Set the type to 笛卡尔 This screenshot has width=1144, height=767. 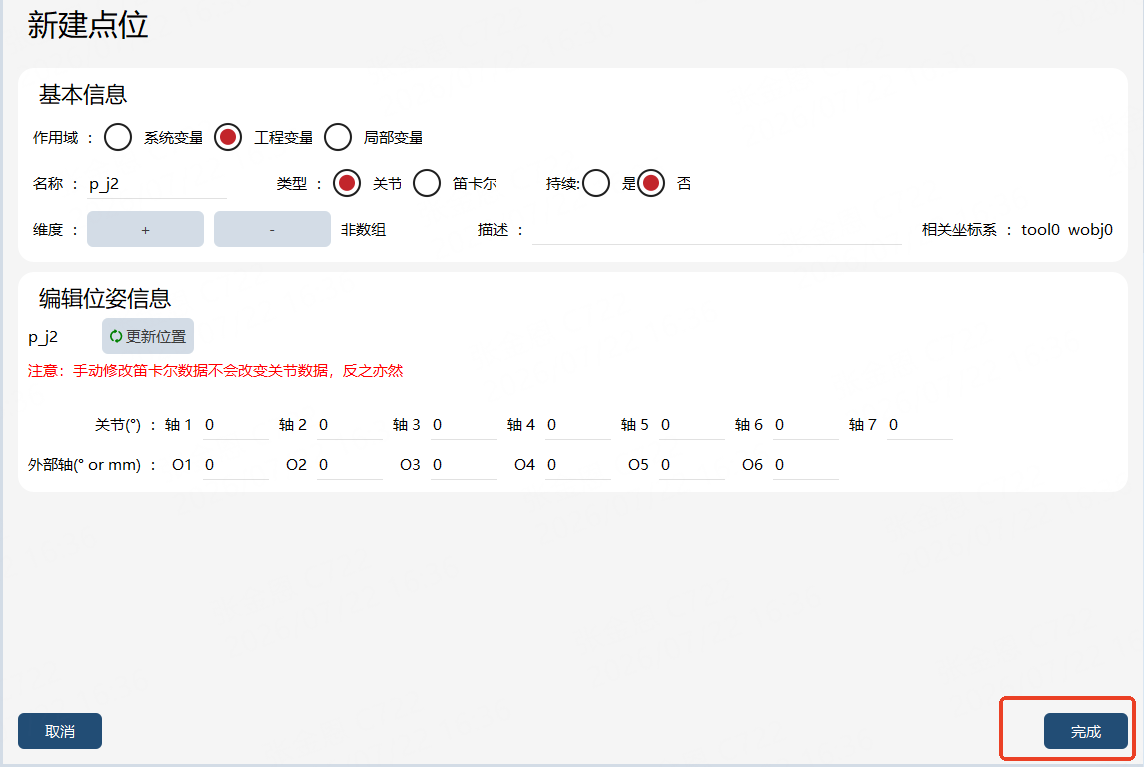click(x=427, y=183)
